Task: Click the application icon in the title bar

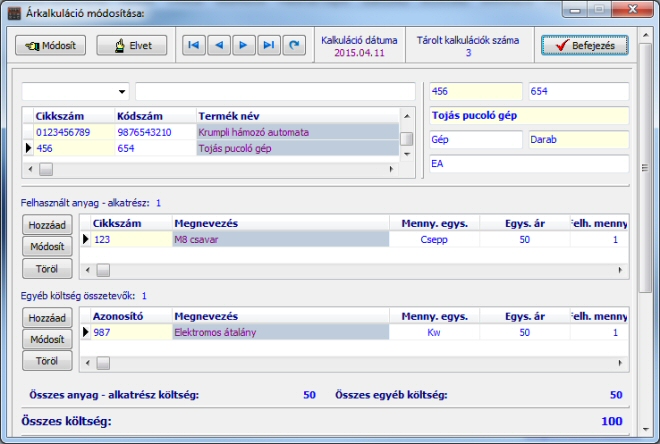Action: 14,13
